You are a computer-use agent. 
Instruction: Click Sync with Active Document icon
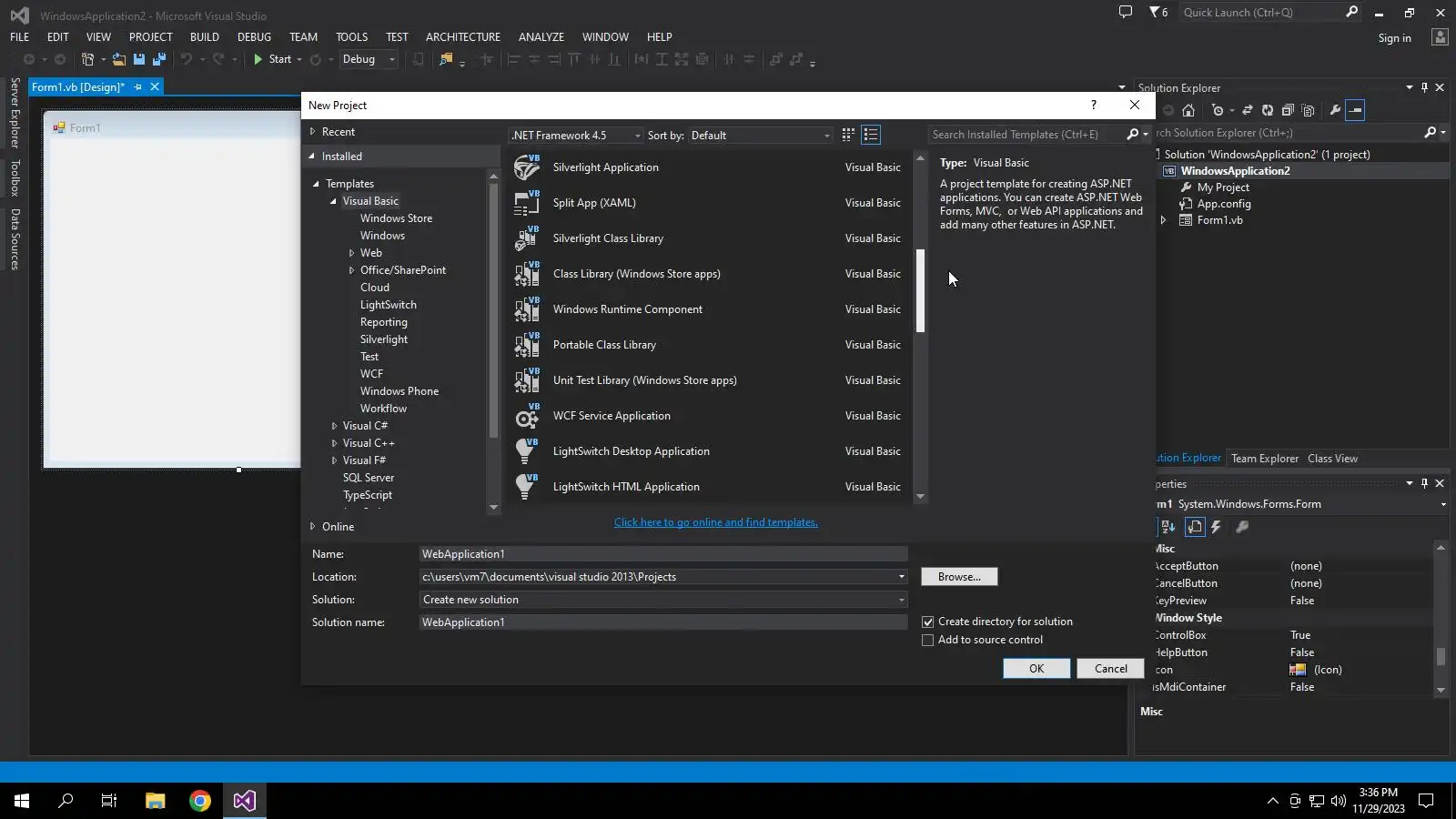[x=1248, y=110]
